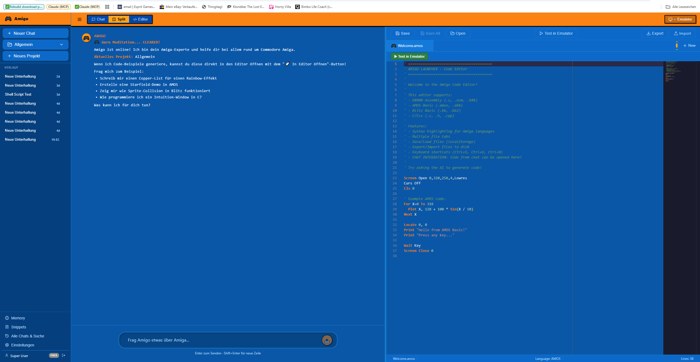Image resolution: width=700 pixels, height=362 pixels.
Task: Add a new file tab with + New
Action: pyautogui.click(x=689, y=46)
